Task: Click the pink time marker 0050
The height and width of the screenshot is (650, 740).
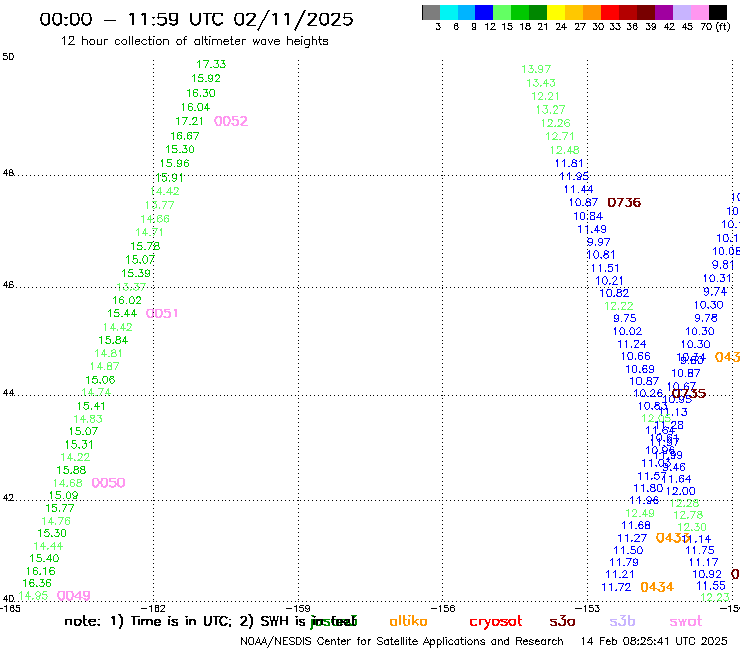Action: [x=109, y=483]
